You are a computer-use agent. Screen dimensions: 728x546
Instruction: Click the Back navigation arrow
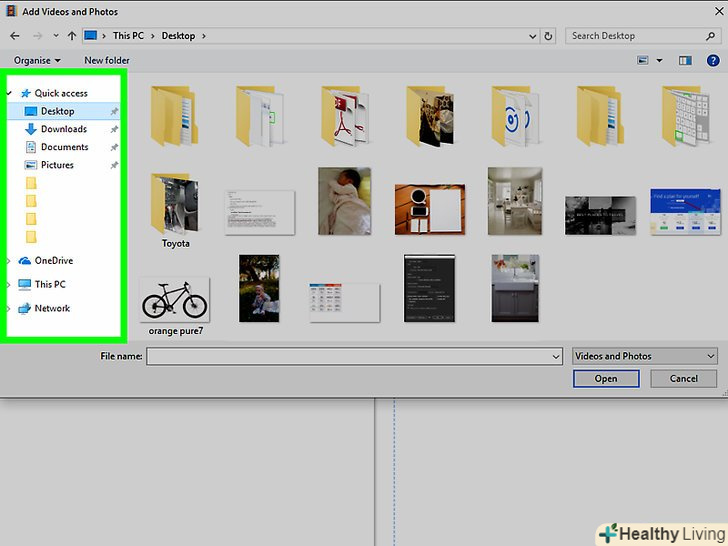(14, 36)
